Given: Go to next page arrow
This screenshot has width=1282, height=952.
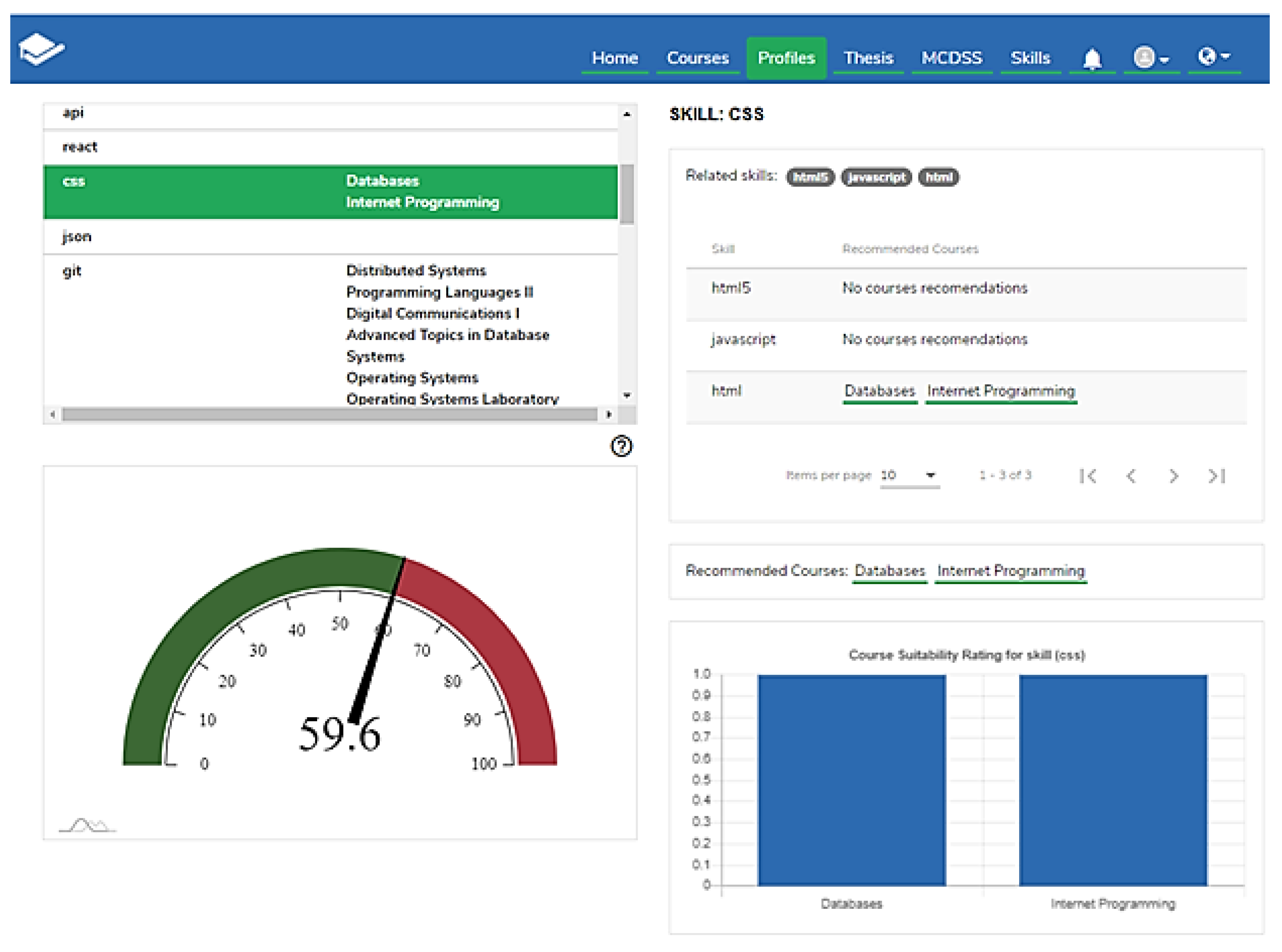Looking at the screenshot, I should coord(1173,476).
